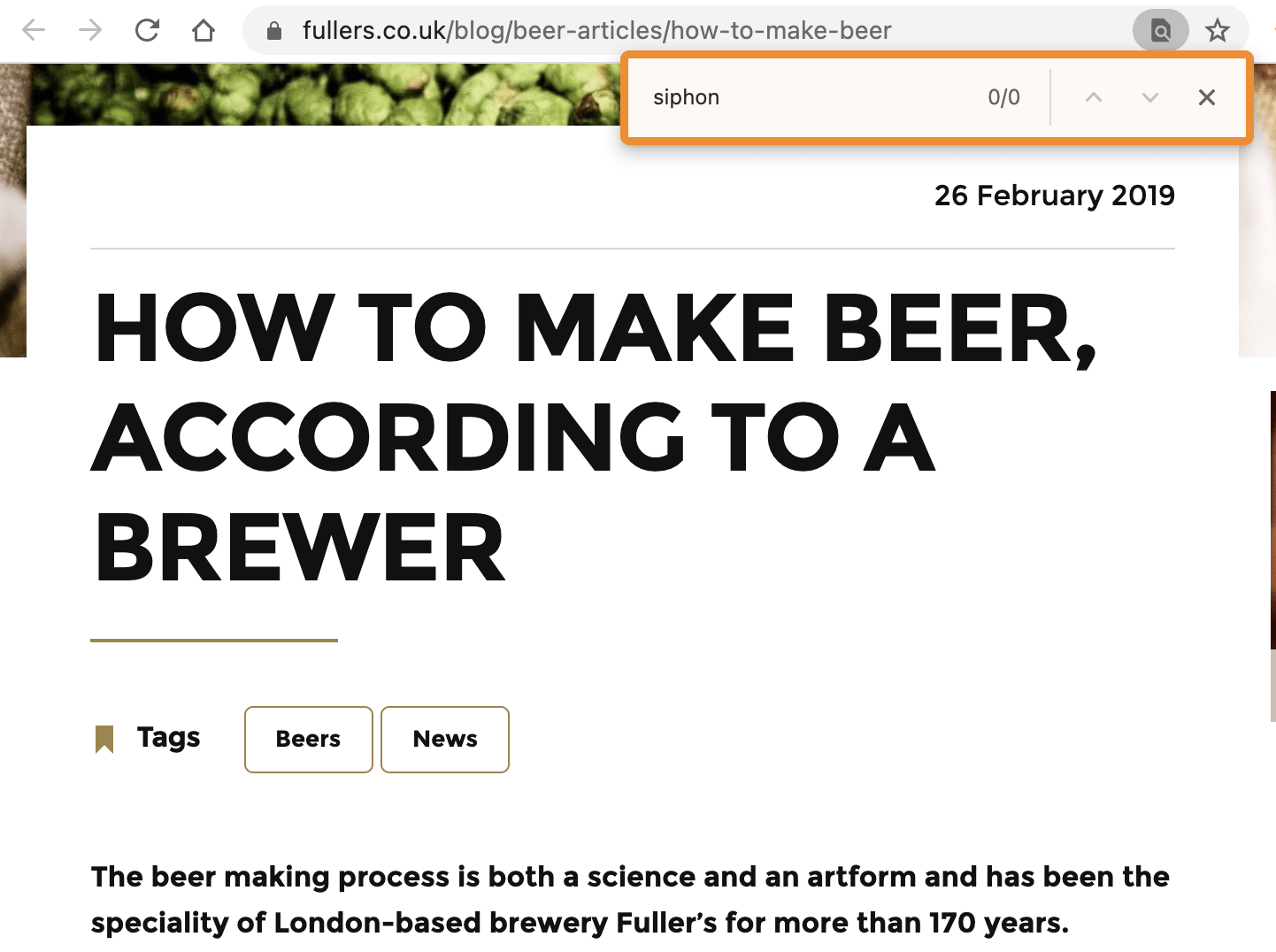1276x952 pixels.
Task: Open the News tag
Action: point(445,740)
